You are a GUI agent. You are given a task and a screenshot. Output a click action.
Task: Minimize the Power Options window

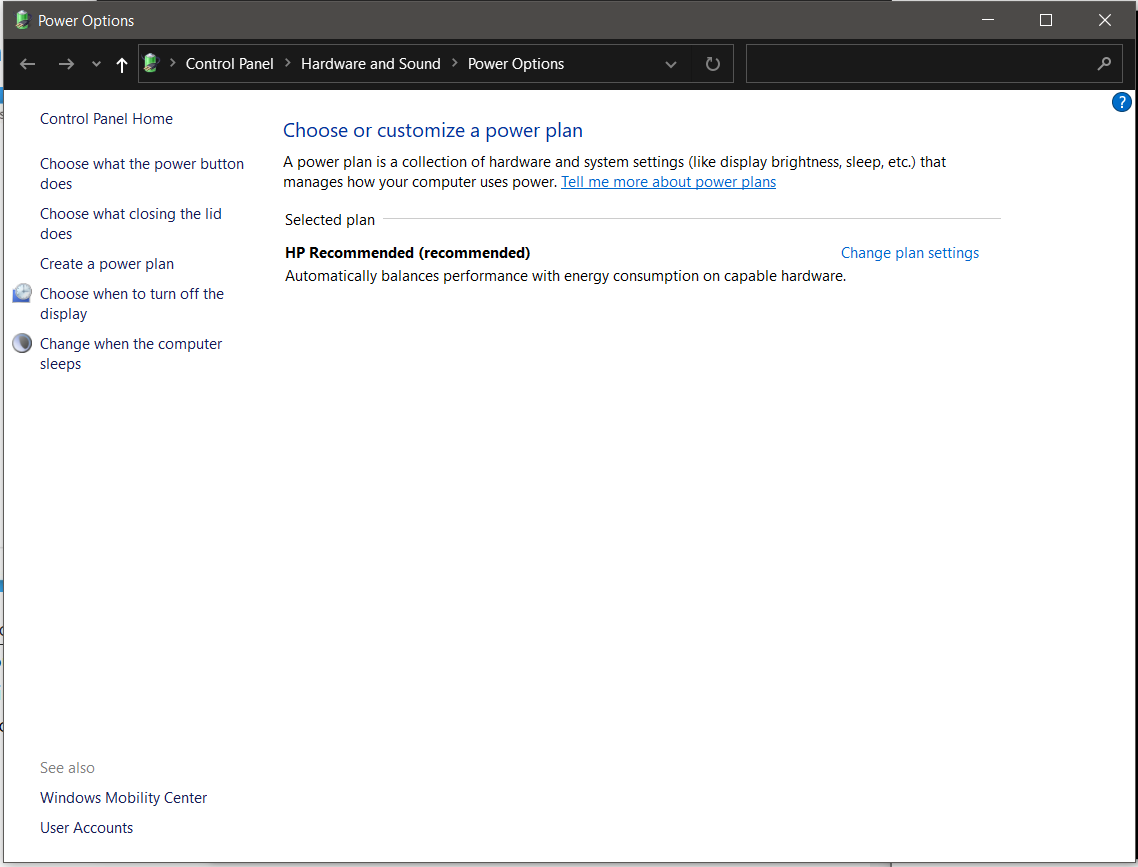pos(988,20)
